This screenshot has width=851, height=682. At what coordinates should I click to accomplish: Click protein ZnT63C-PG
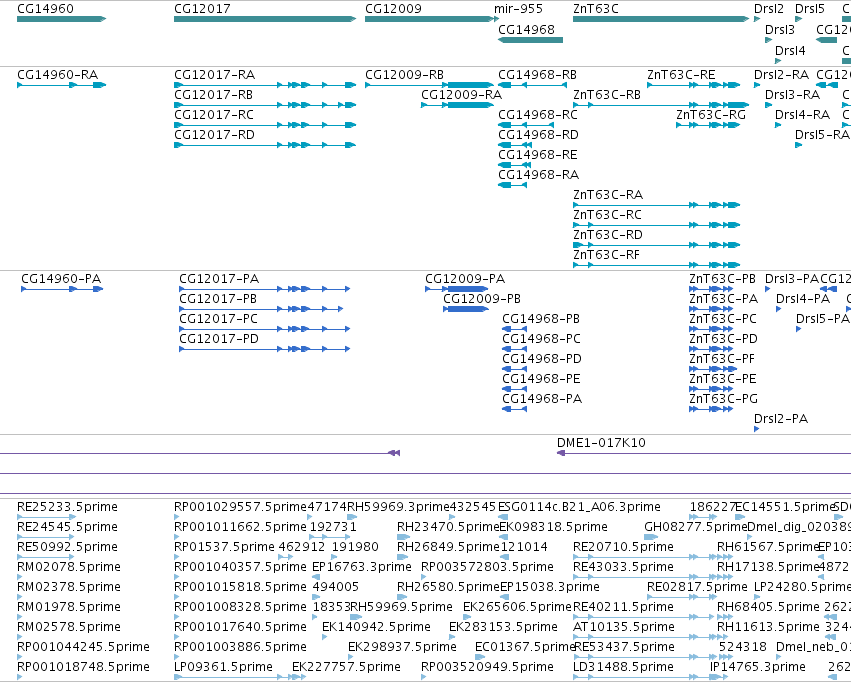(x=723, y=399)
